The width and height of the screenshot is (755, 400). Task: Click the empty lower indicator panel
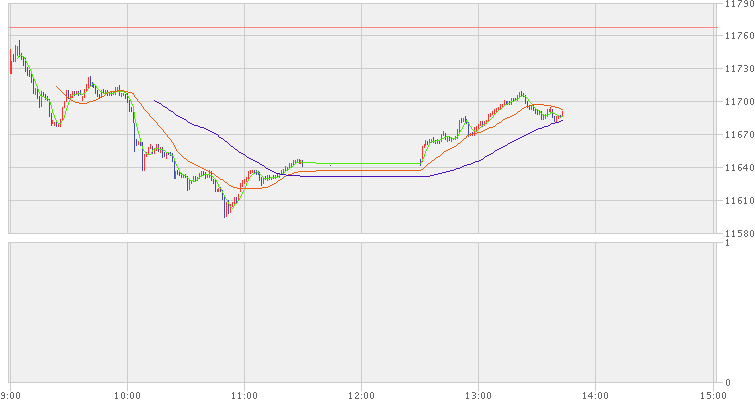click(x=360, y=311)
